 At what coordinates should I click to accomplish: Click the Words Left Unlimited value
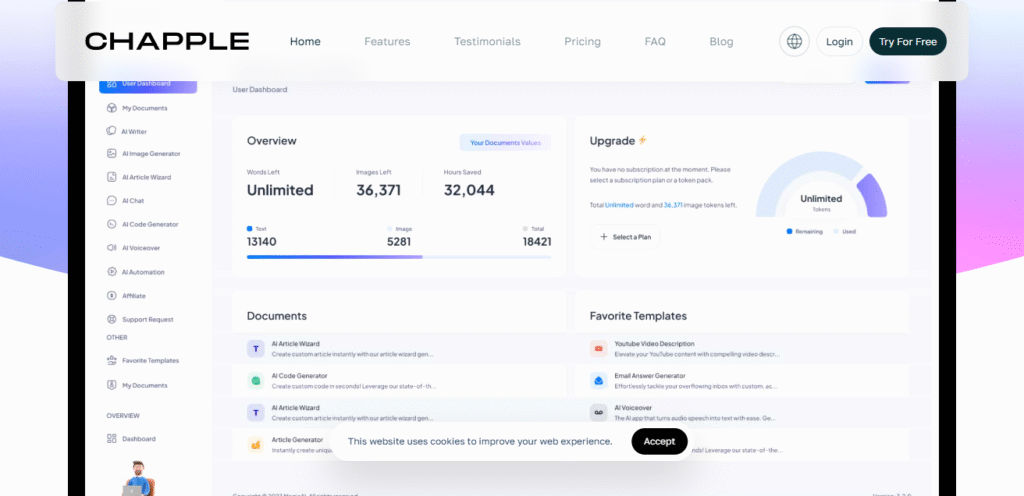(280, 191)
